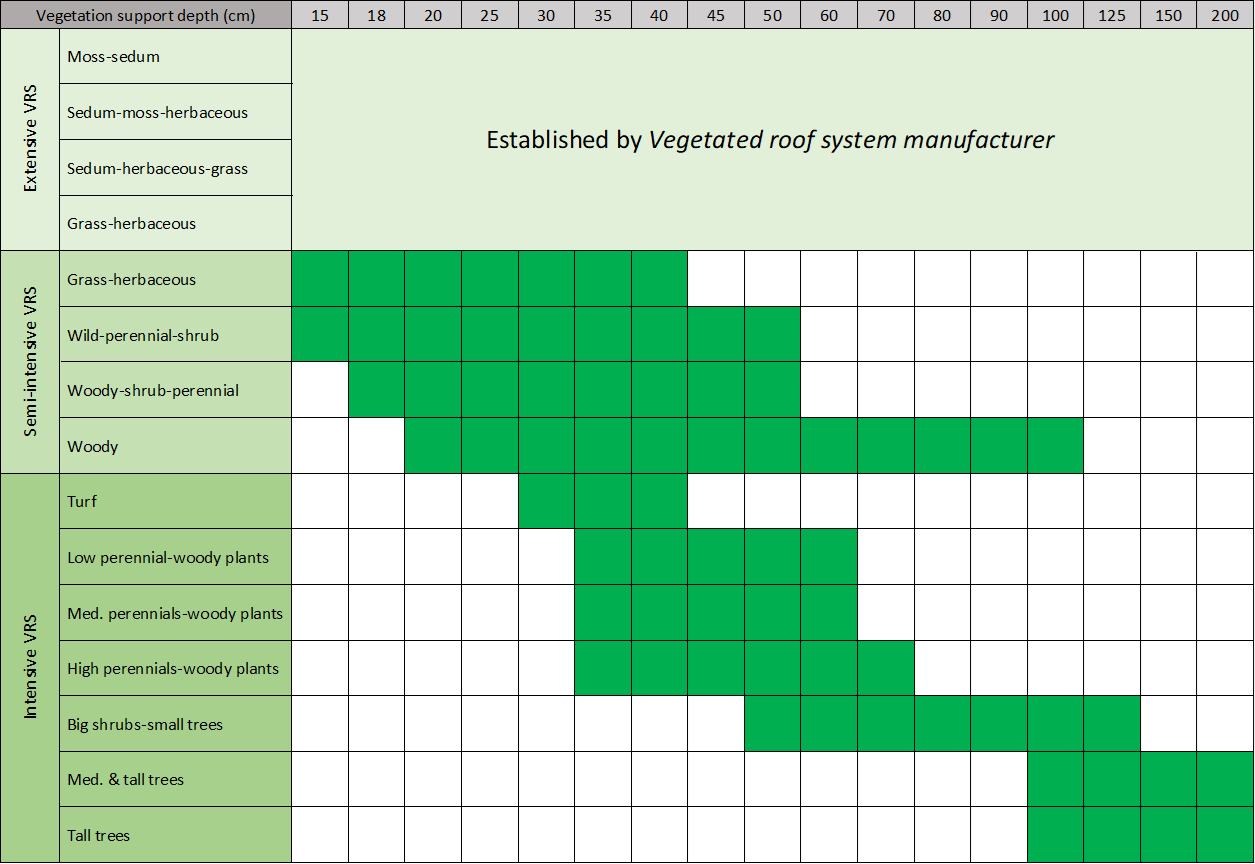Click the 'Semi-intensive VRS' vertical category label
Screen dimensions: 1255x864
[x=30, y=362]
